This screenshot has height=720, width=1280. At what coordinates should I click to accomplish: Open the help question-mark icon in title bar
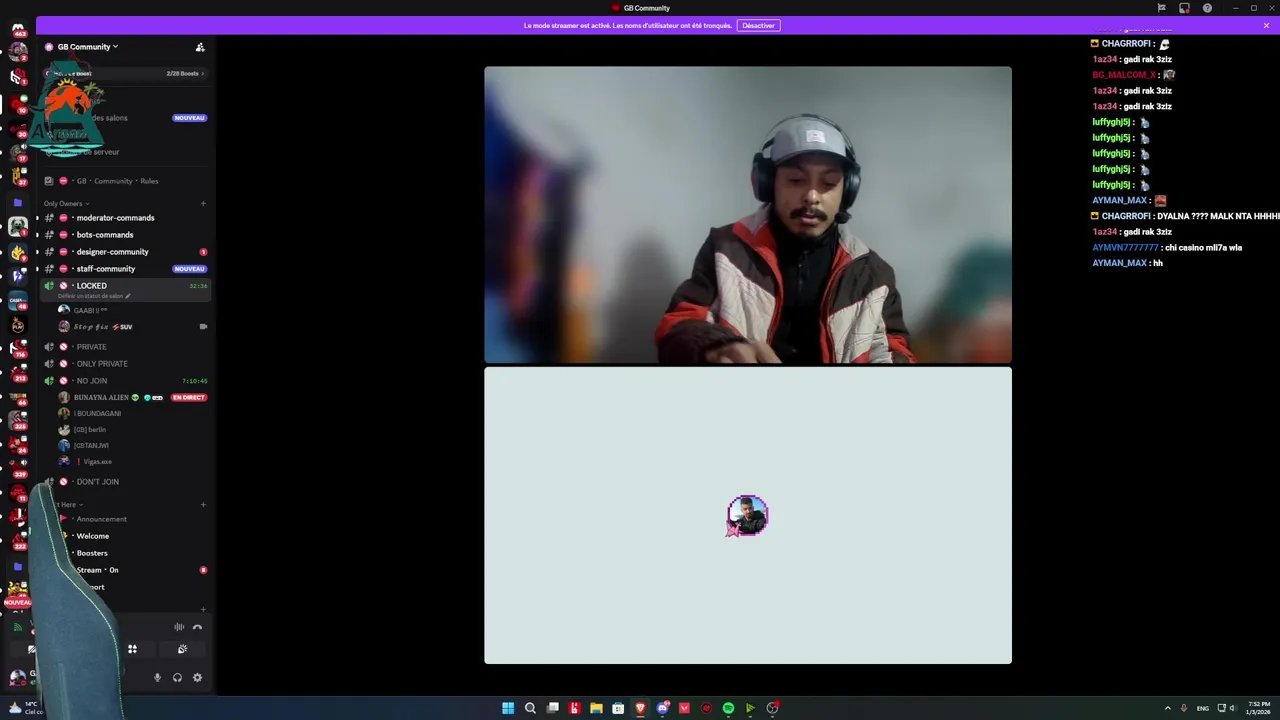click(1207, 8)
